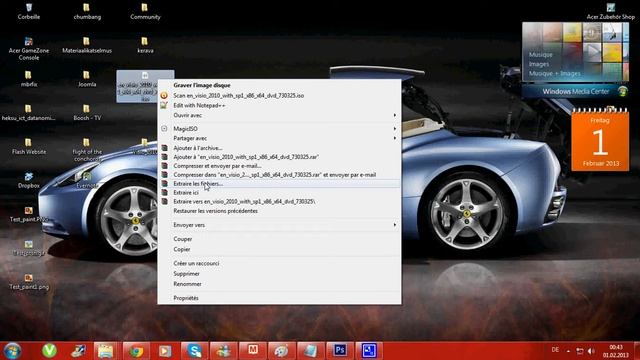Open the media player taskbar icon
The height and width of the screenshot is (360, 640).
pyautogui.click(x=165, y=351)
